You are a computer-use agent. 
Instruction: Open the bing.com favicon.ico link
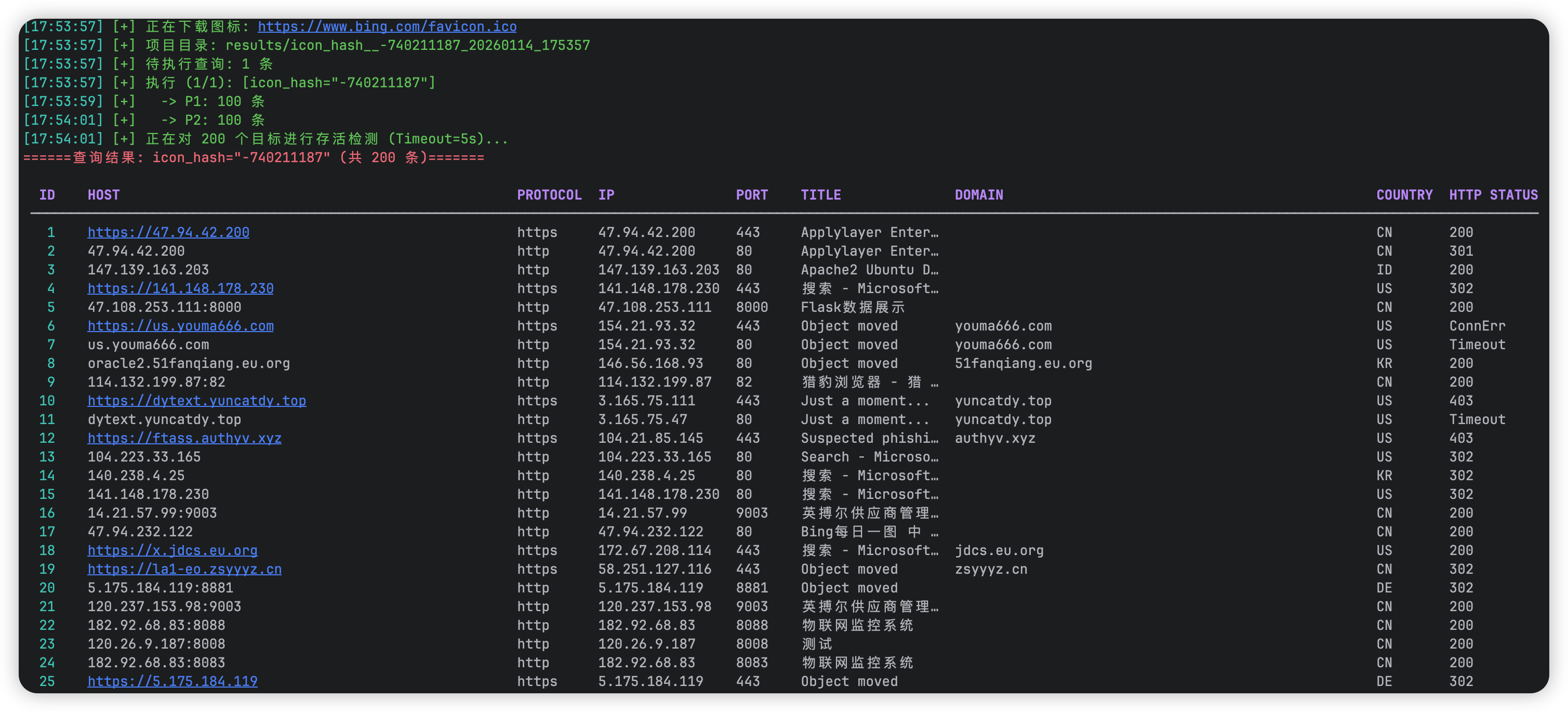(387, 26)
